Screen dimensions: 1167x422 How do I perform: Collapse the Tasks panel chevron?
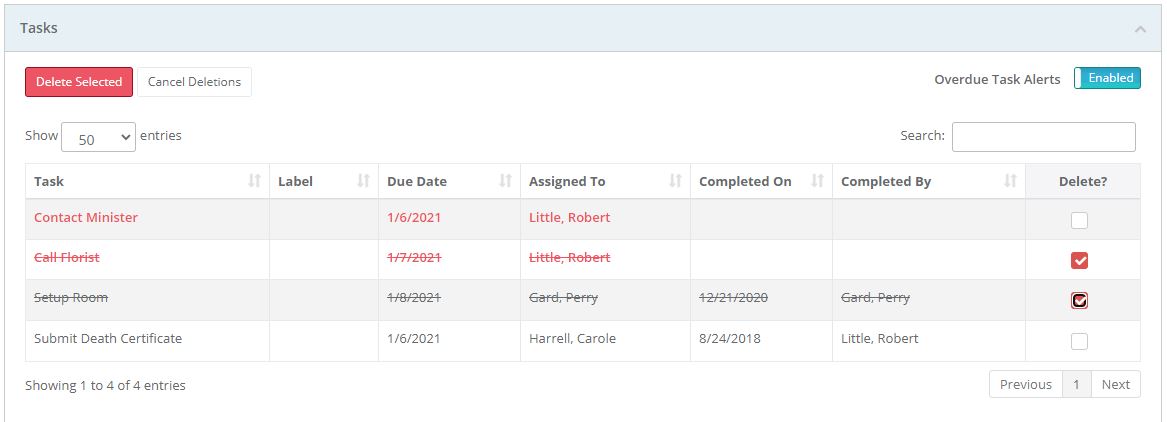[1140, 29]
